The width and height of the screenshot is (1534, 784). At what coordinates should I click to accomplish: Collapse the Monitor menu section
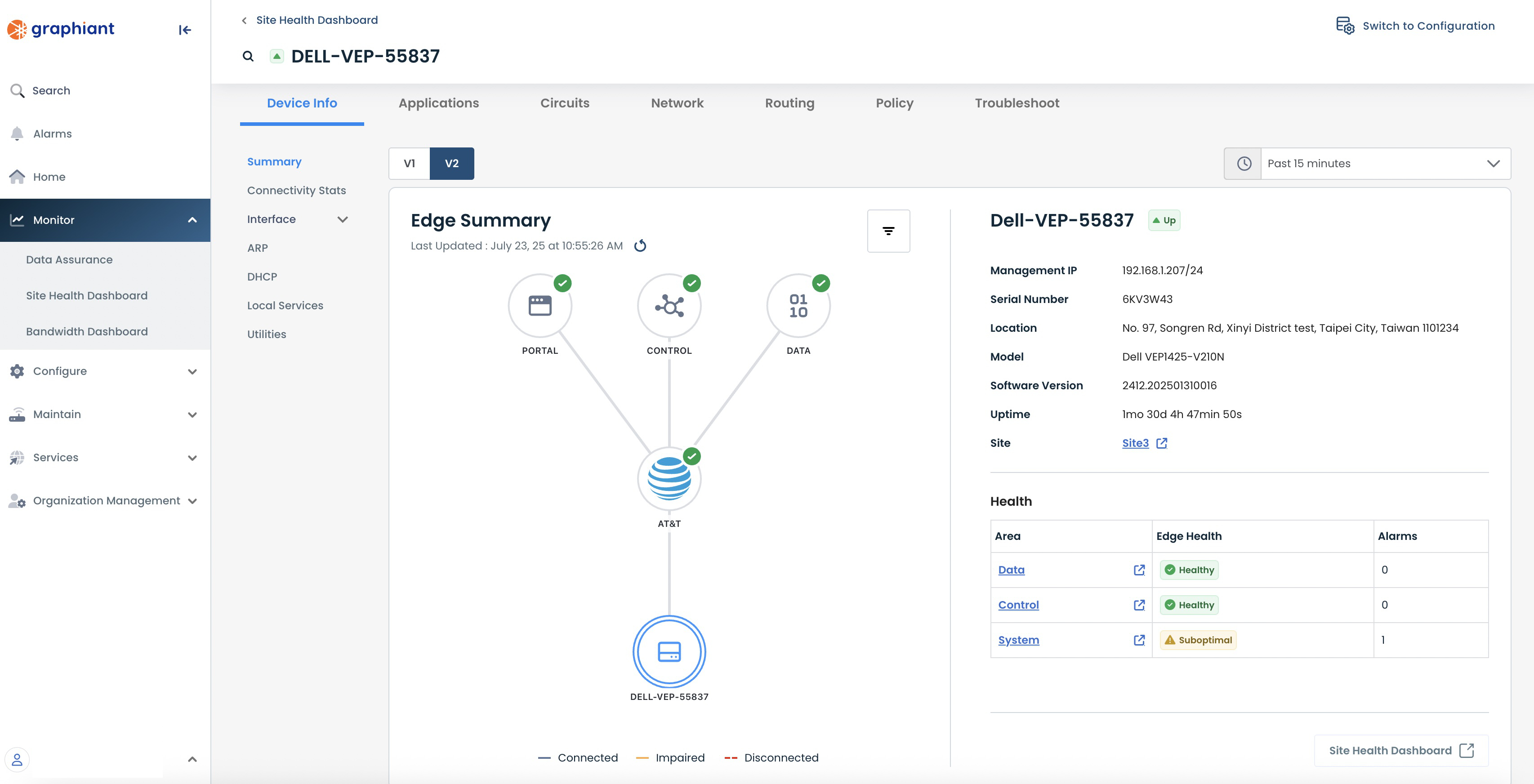click(x=192, y=220)
